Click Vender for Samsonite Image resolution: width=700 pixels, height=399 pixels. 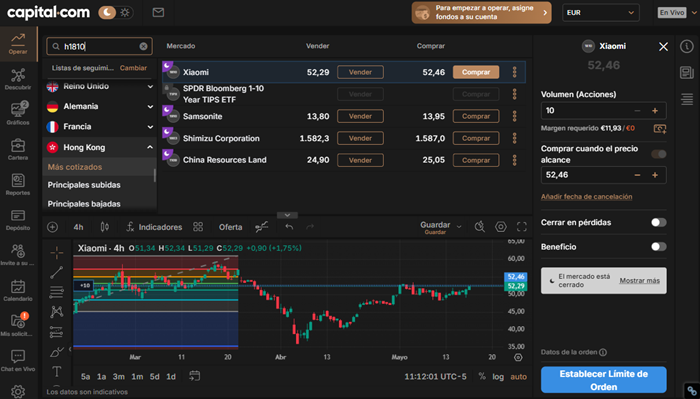point(360,116)
